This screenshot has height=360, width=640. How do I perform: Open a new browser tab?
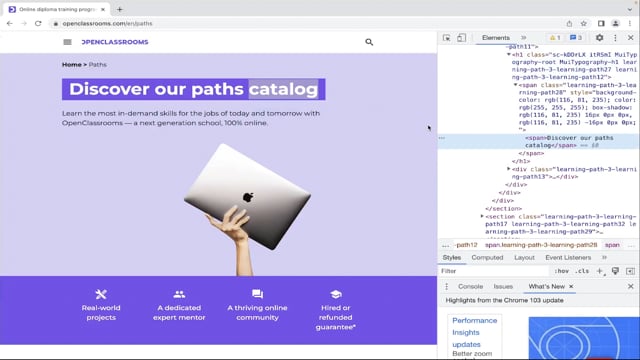pyautogui.click(x=120, y=9)
